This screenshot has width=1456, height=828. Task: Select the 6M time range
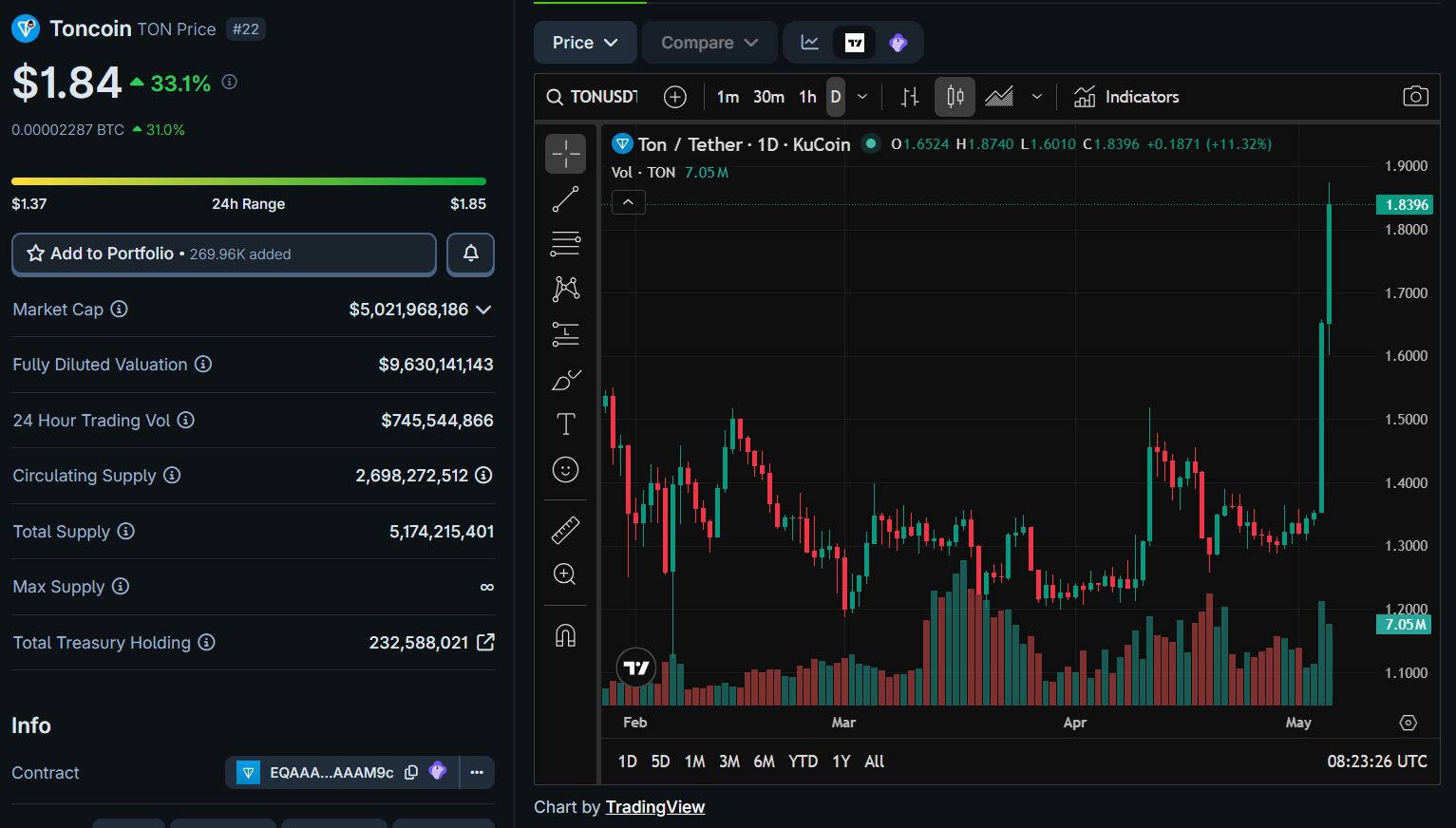coord(764,762)
